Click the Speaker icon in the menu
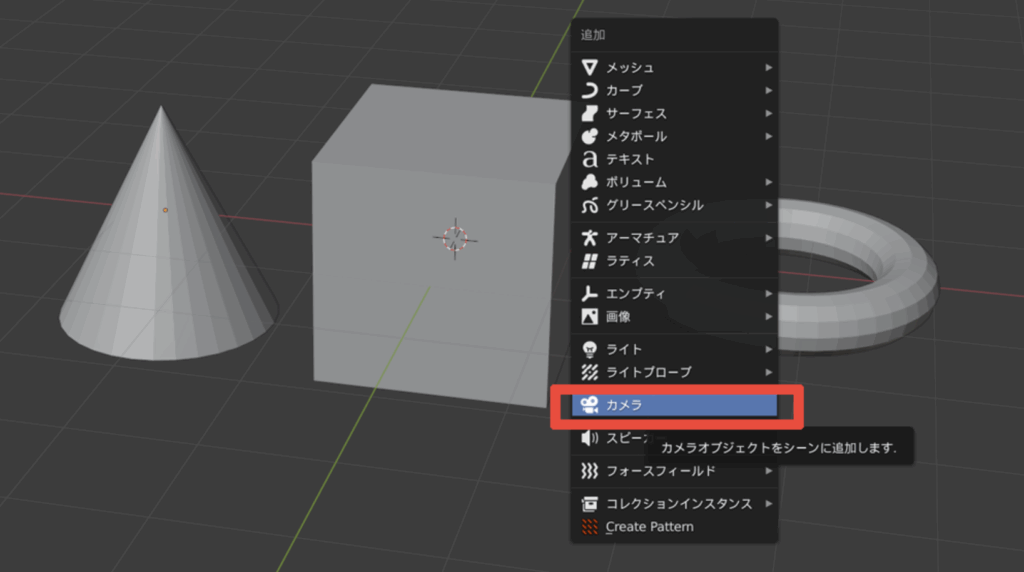1024x572 pixels. tap(590, 438)
